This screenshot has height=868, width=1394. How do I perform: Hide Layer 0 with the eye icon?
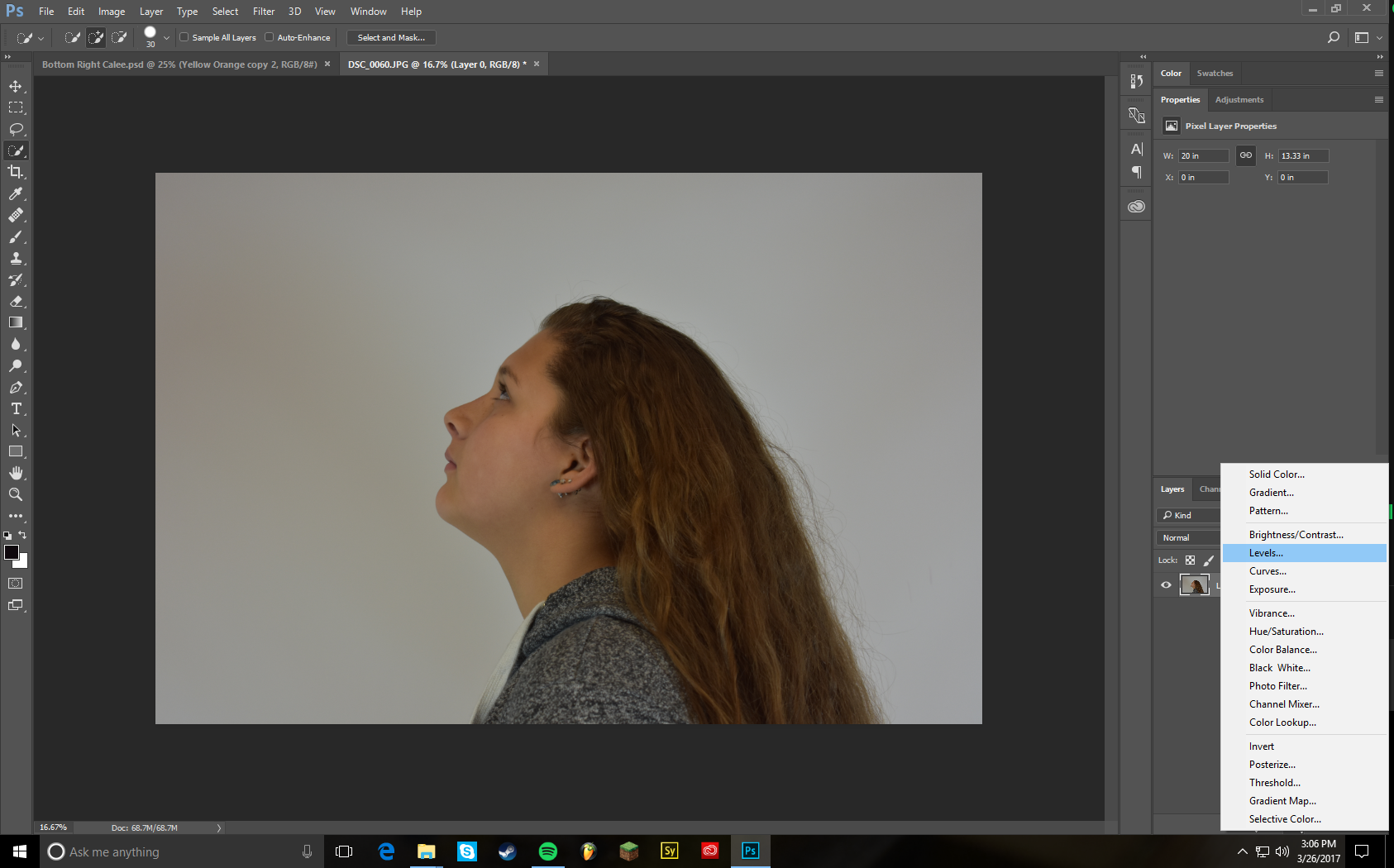point(1166,584)
